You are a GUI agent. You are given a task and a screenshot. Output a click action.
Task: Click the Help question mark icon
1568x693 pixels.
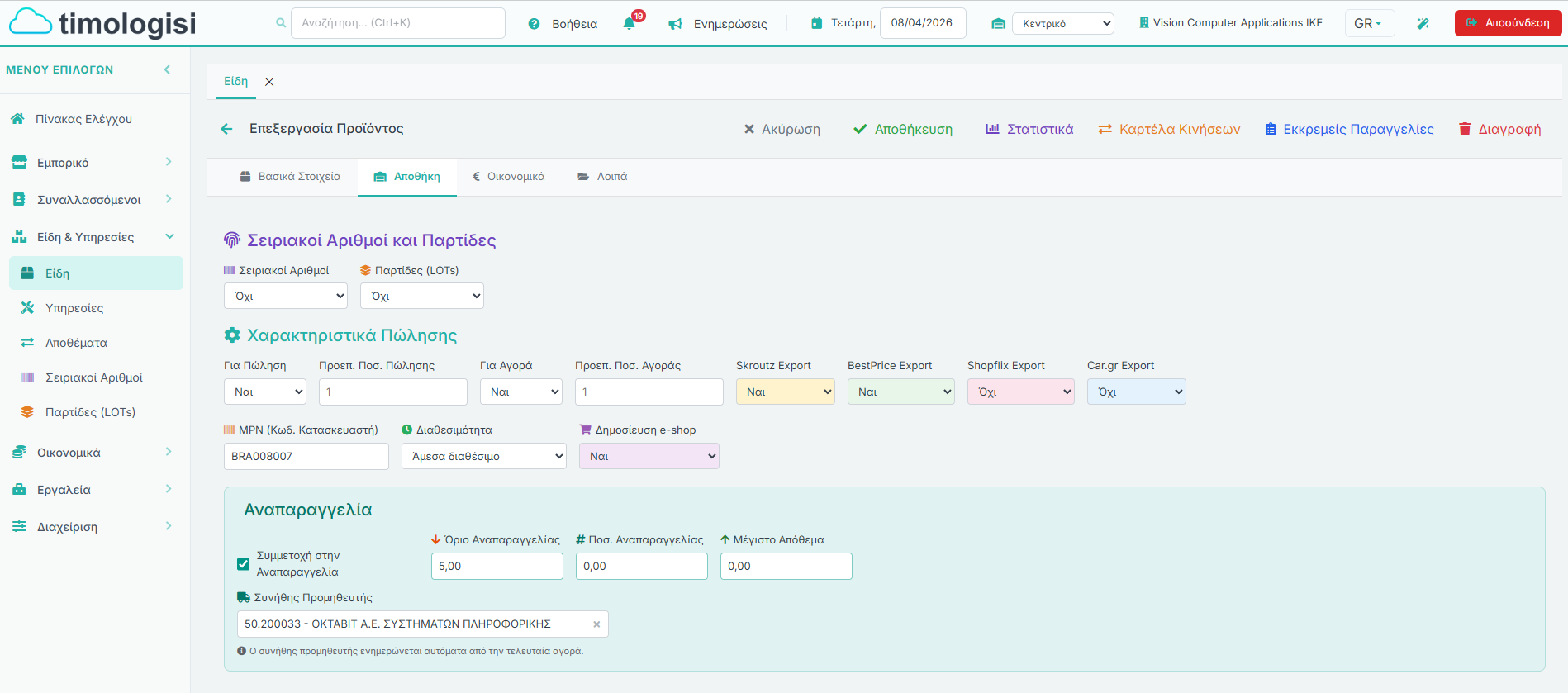tap(534, 24)
